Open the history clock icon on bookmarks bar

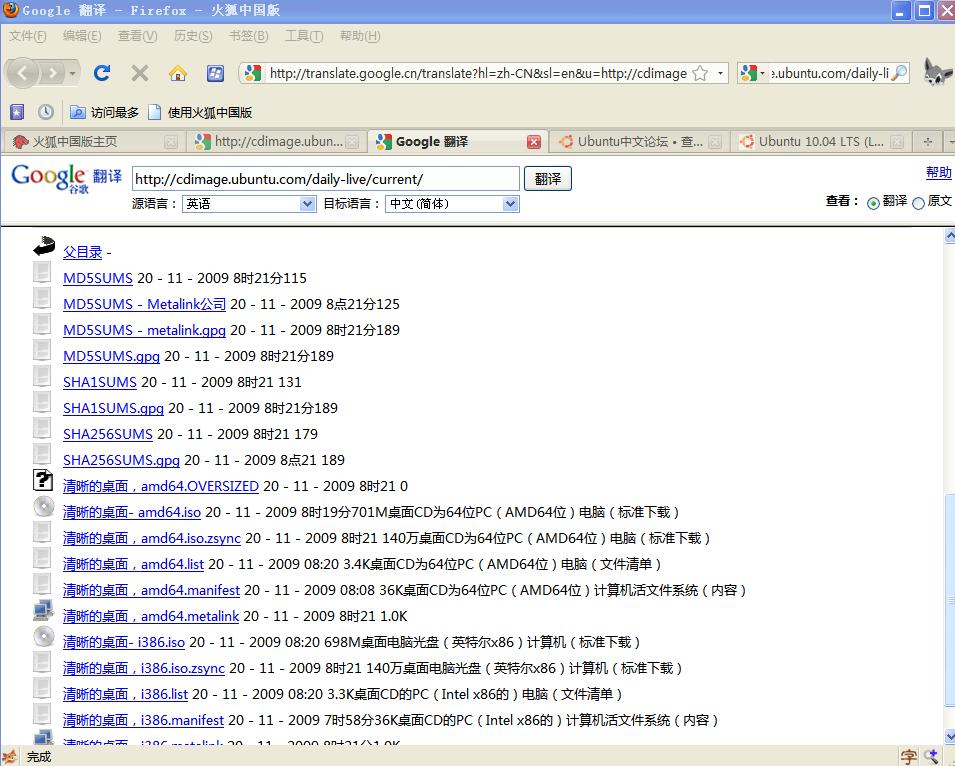[46, 112]
